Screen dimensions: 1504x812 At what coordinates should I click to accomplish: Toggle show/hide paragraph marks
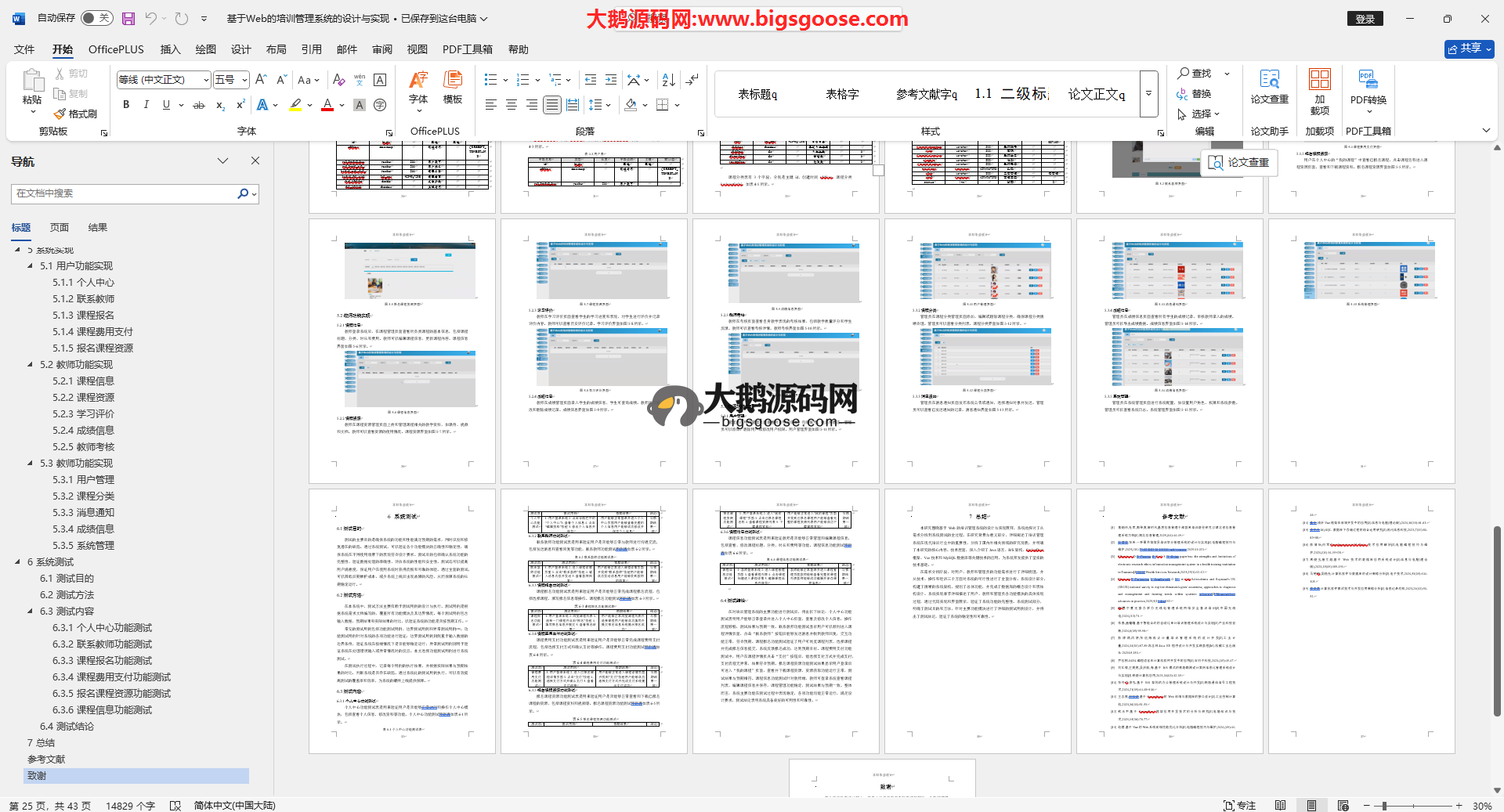pyautogui.click(x=692, y=80)
